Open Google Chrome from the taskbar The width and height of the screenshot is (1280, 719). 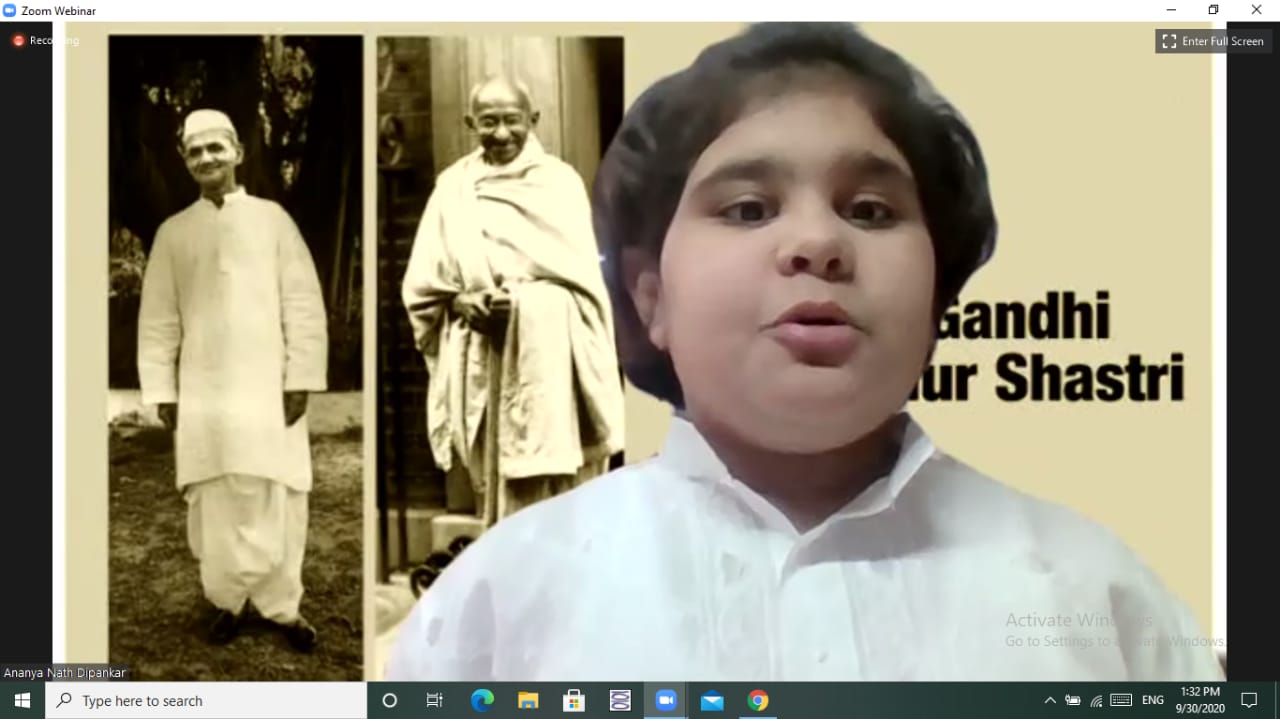pyautogui.click(x=757, y=700)
